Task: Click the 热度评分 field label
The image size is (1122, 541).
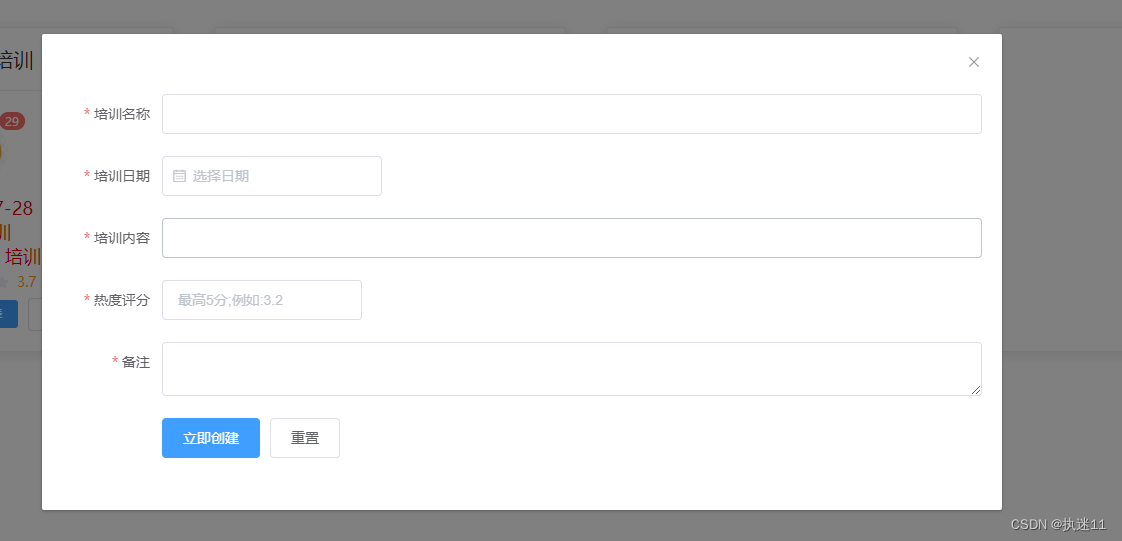Action: click(x=122, y=300)
